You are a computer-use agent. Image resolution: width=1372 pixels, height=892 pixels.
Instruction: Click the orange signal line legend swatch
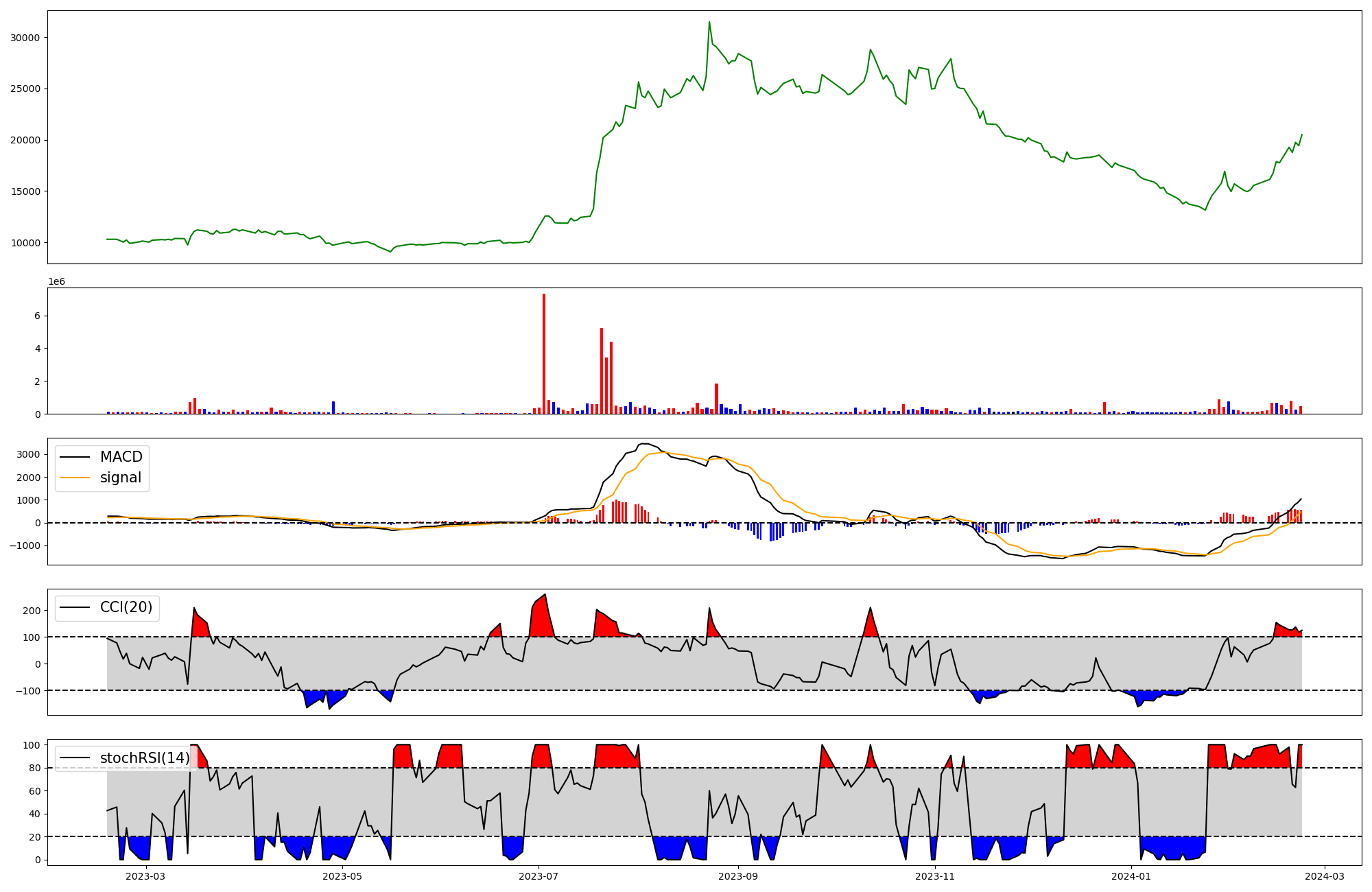[x=75, y=478]
